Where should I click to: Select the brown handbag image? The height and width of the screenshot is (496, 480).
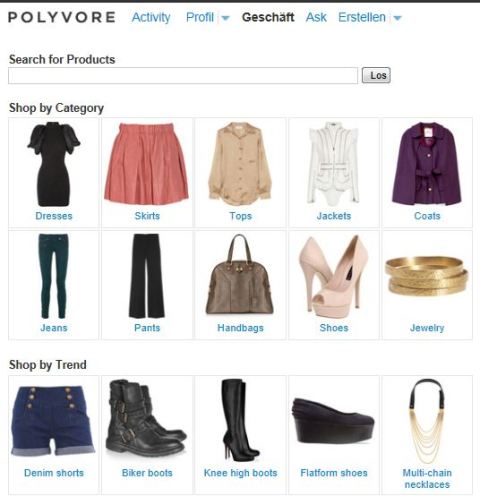[x=240, y=274]
